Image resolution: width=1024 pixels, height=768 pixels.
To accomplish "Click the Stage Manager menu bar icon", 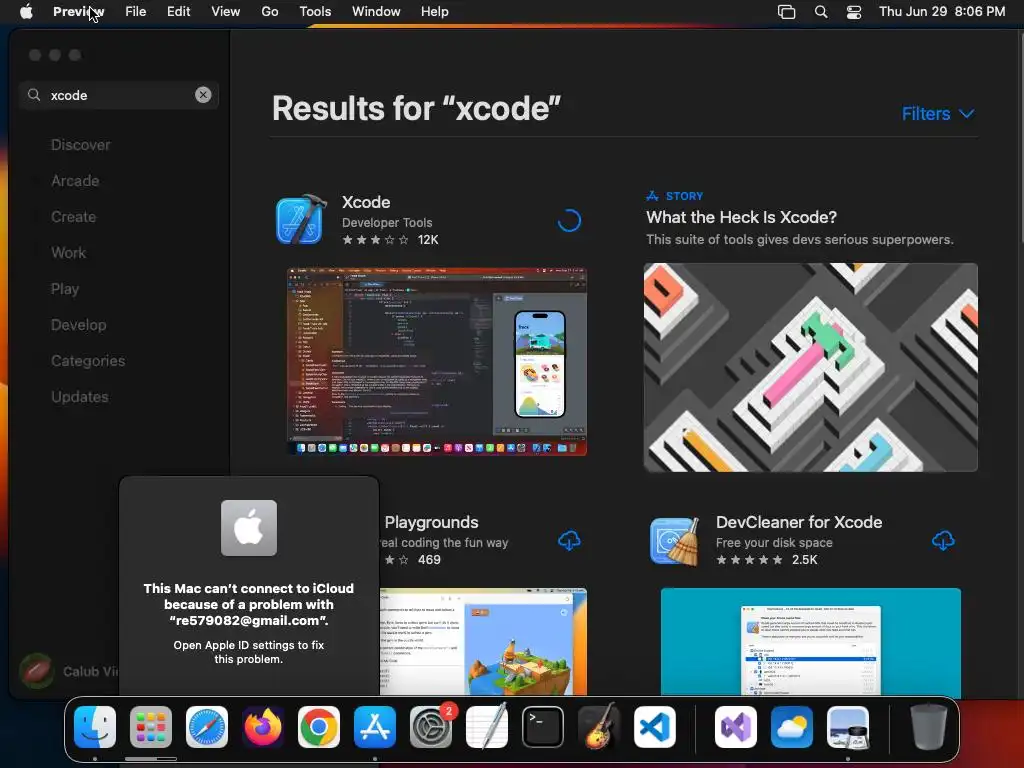I will [786, 12].
